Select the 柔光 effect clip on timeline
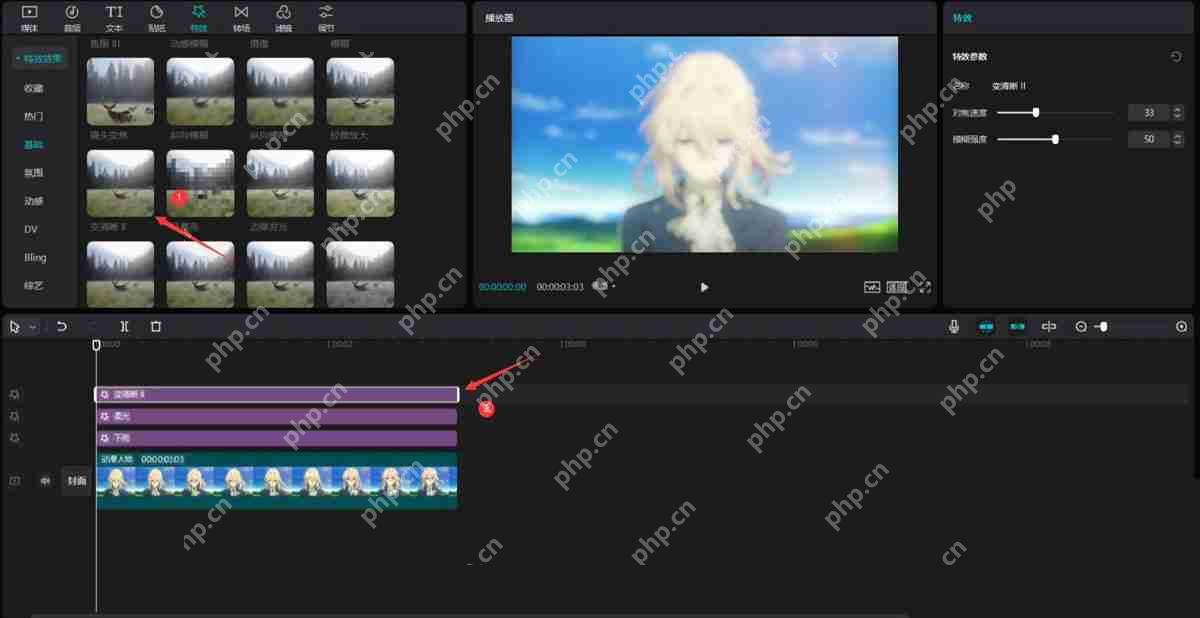Image resolution: width=1200 pixels, height=618 pixels. pyautogui.click(x=276, y=416)
